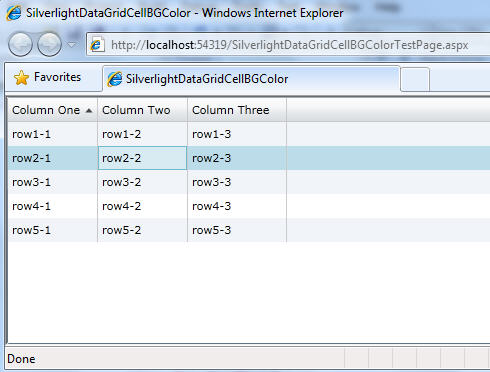Select cell row1-2
Screen dimensions: 490x372
pyautogui.click(x=142, y=134)
